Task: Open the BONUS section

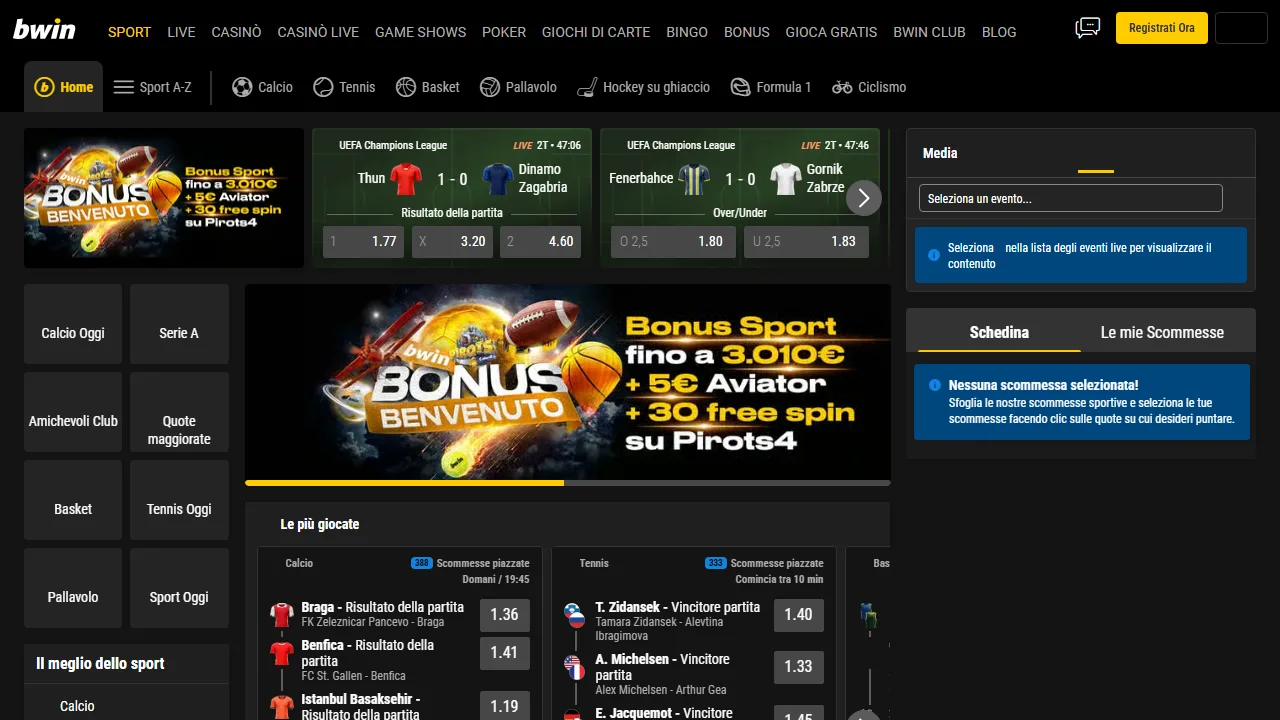Action: click(x=747, y=32)
